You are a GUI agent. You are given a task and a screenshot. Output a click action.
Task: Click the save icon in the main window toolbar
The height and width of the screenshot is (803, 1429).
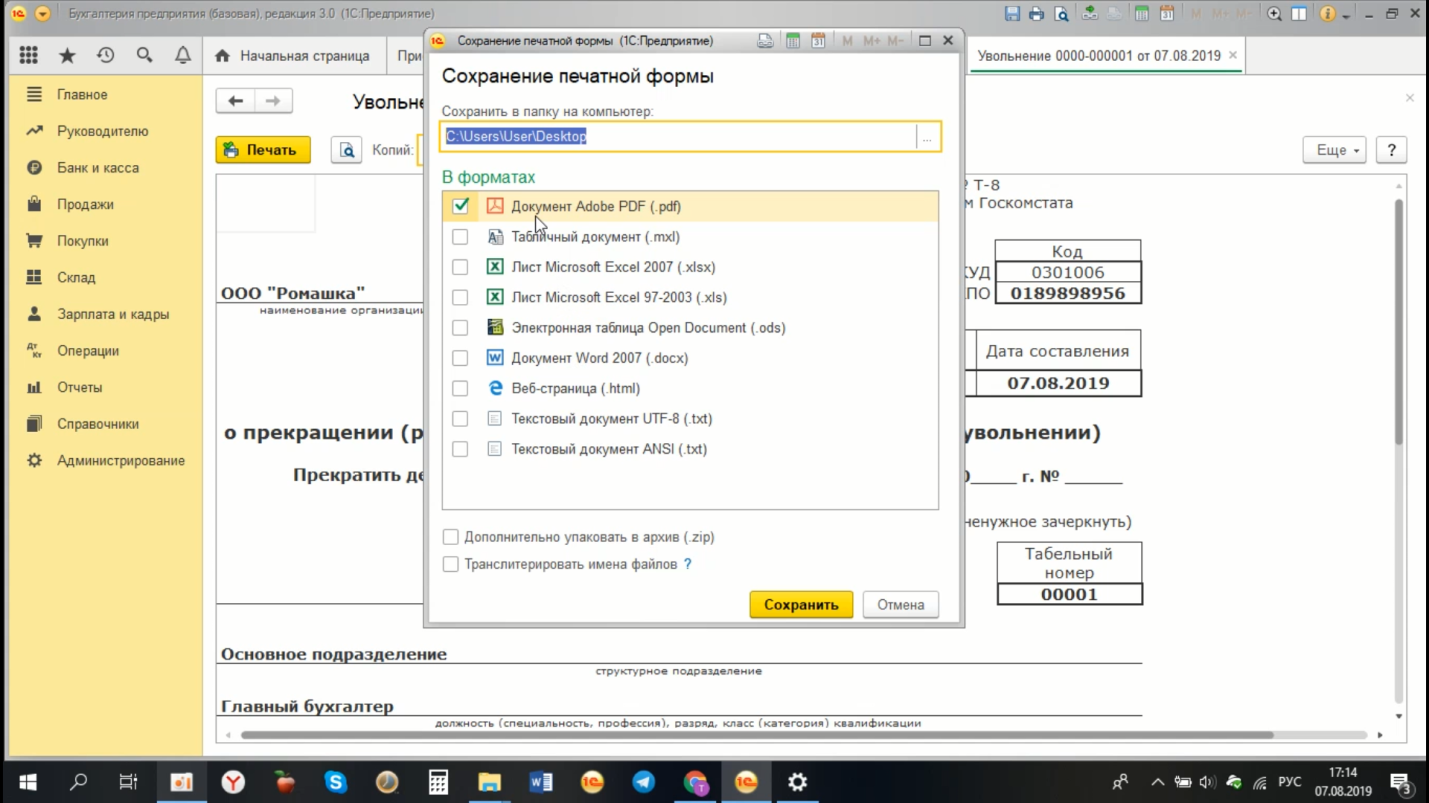[1012, 14]
